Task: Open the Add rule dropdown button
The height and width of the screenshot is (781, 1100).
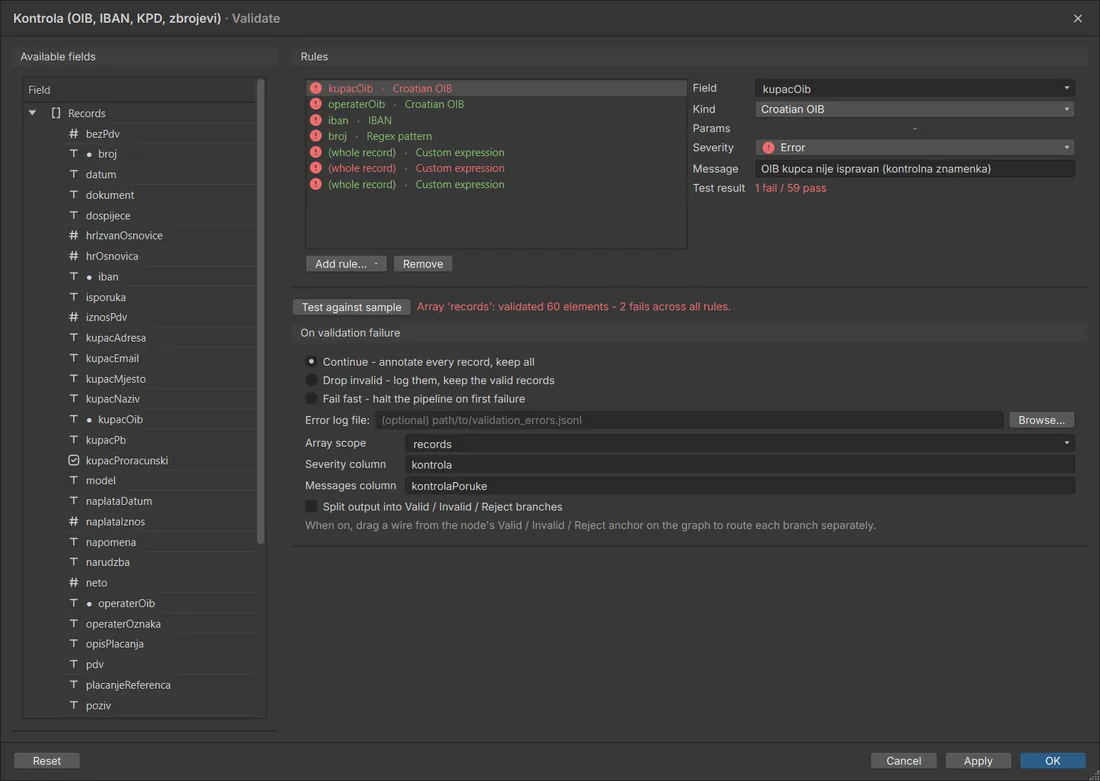Action: (x=347, y=264)
